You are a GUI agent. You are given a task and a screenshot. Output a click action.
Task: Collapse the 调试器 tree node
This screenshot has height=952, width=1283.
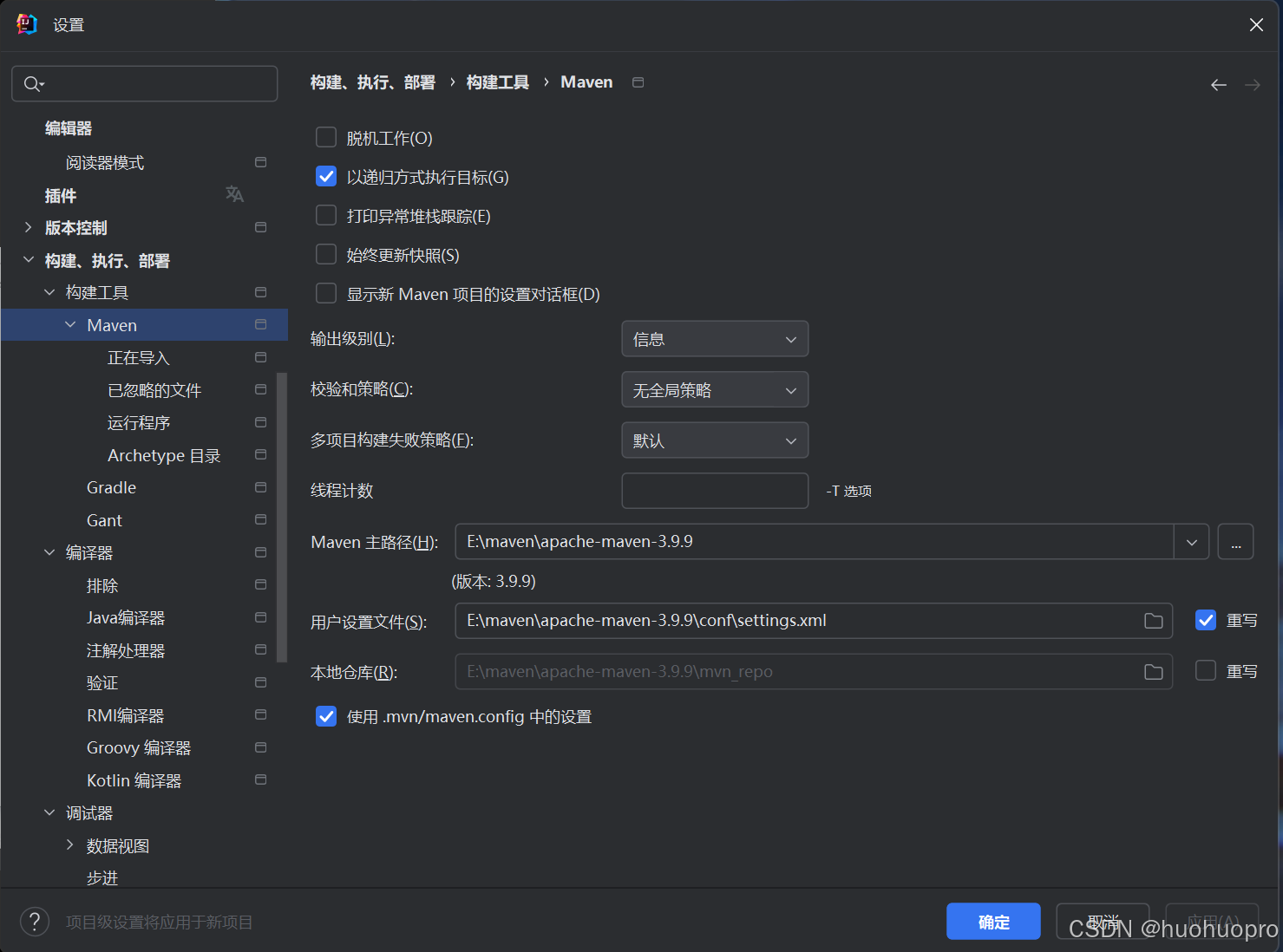point(49,812)
